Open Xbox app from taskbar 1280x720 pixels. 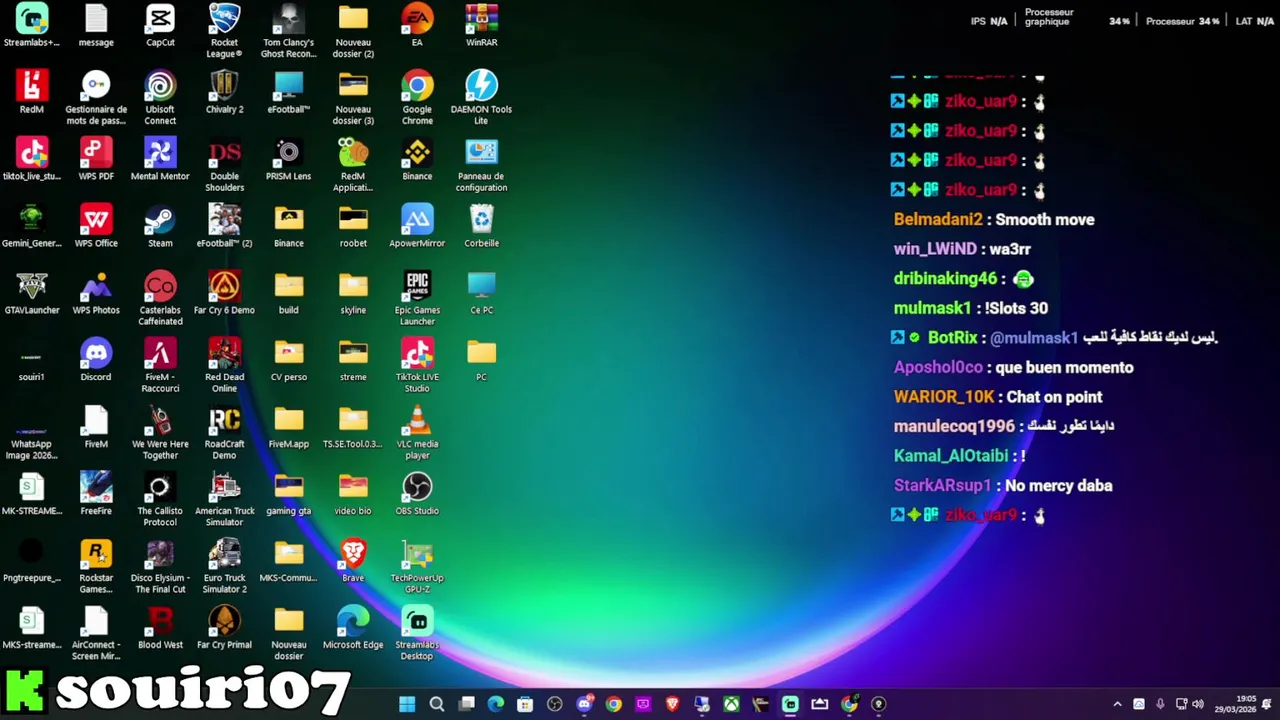(732, 704)
